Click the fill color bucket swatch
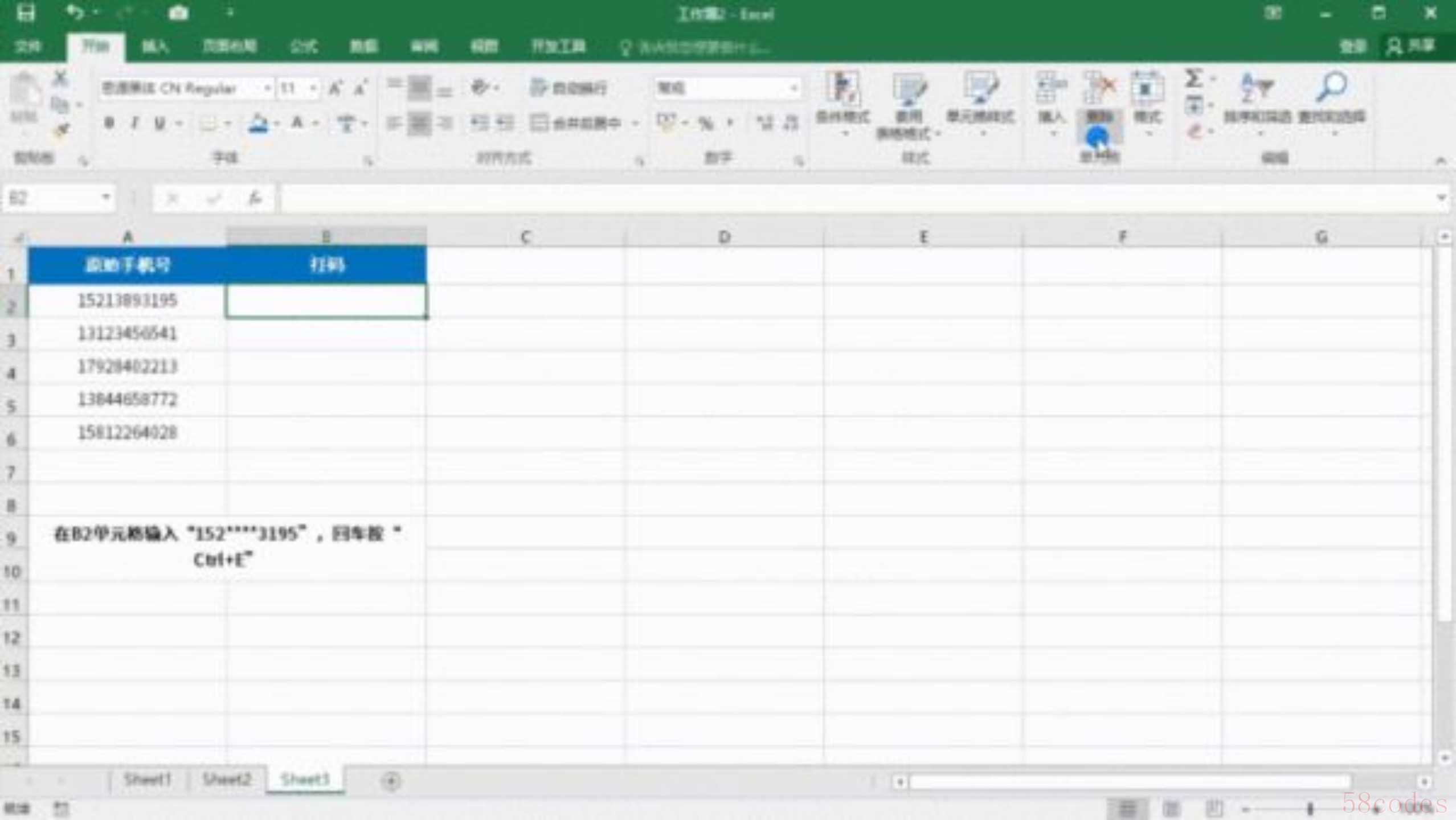Image resolution: width=1456 pixels, height=820 pixels. click(x=258, y=123)
